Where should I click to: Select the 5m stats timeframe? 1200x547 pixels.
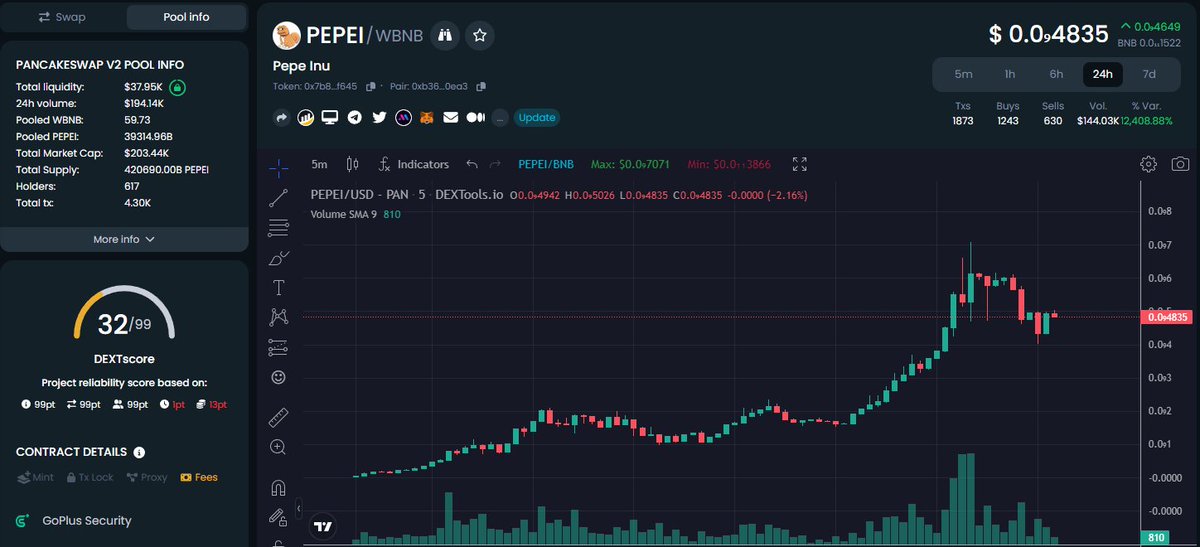point(963,74)
